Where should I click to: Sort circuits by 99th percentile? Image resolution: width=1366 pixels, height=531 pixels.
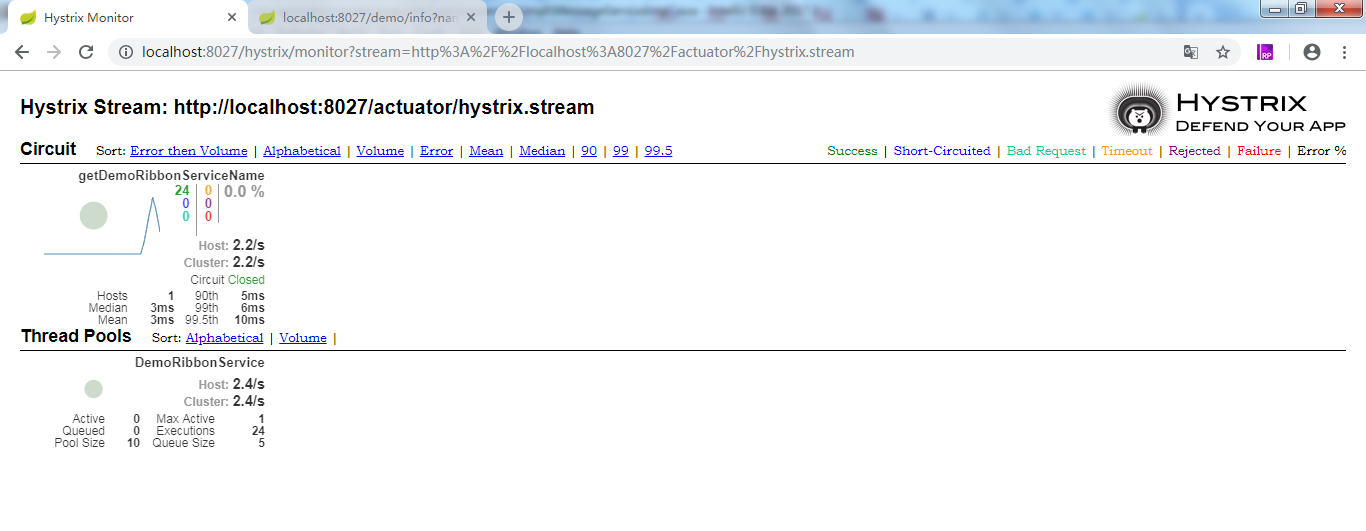coord(621,151)
